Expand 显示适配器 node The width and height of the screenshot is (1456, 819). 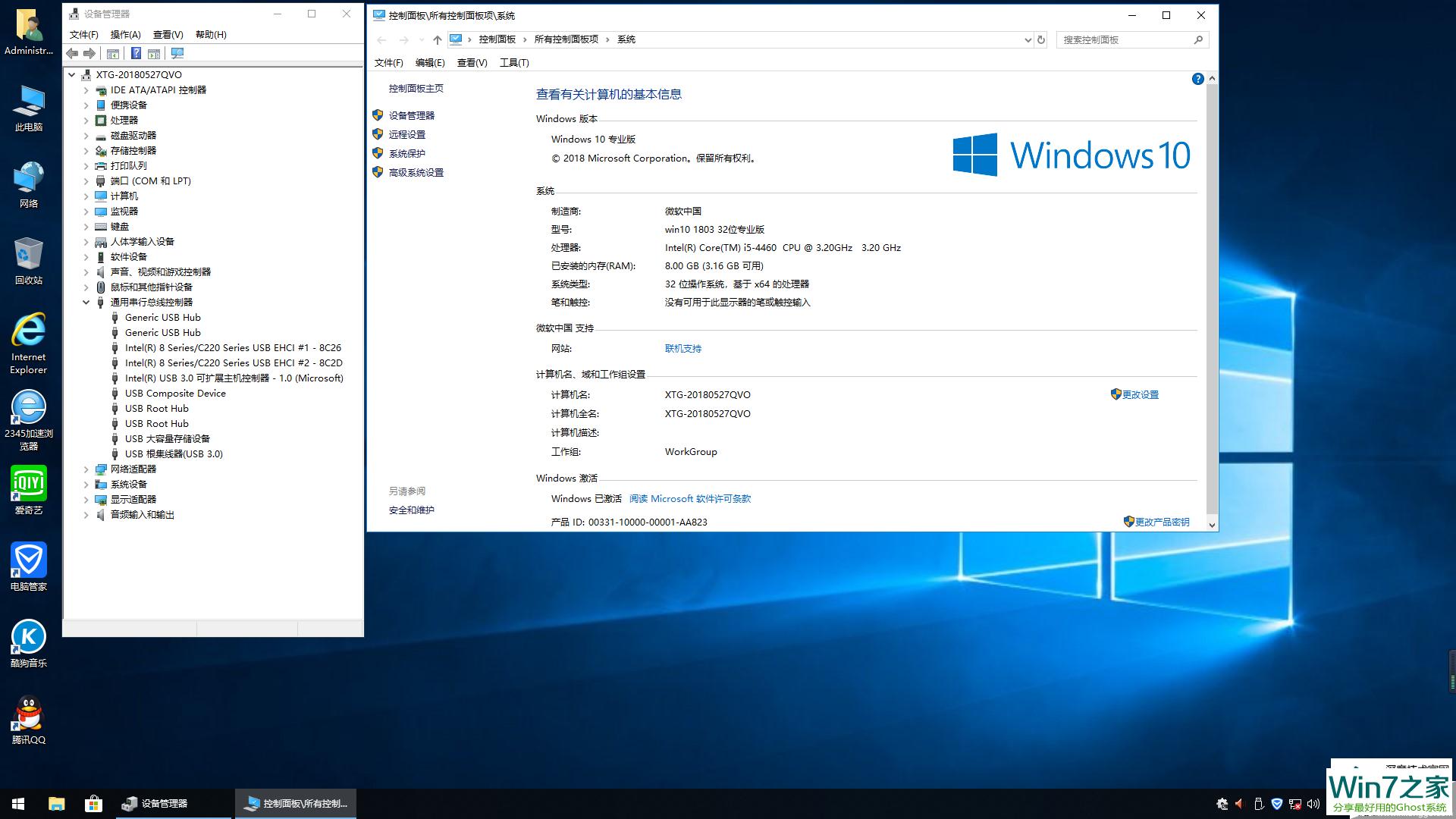coord(86,500)
